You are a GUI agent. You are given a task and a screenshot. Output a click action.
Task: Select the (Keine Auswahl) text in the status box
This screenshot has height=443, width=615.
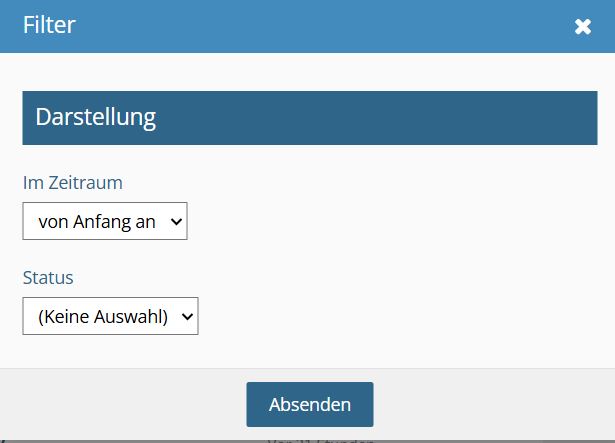click(102, 317)
